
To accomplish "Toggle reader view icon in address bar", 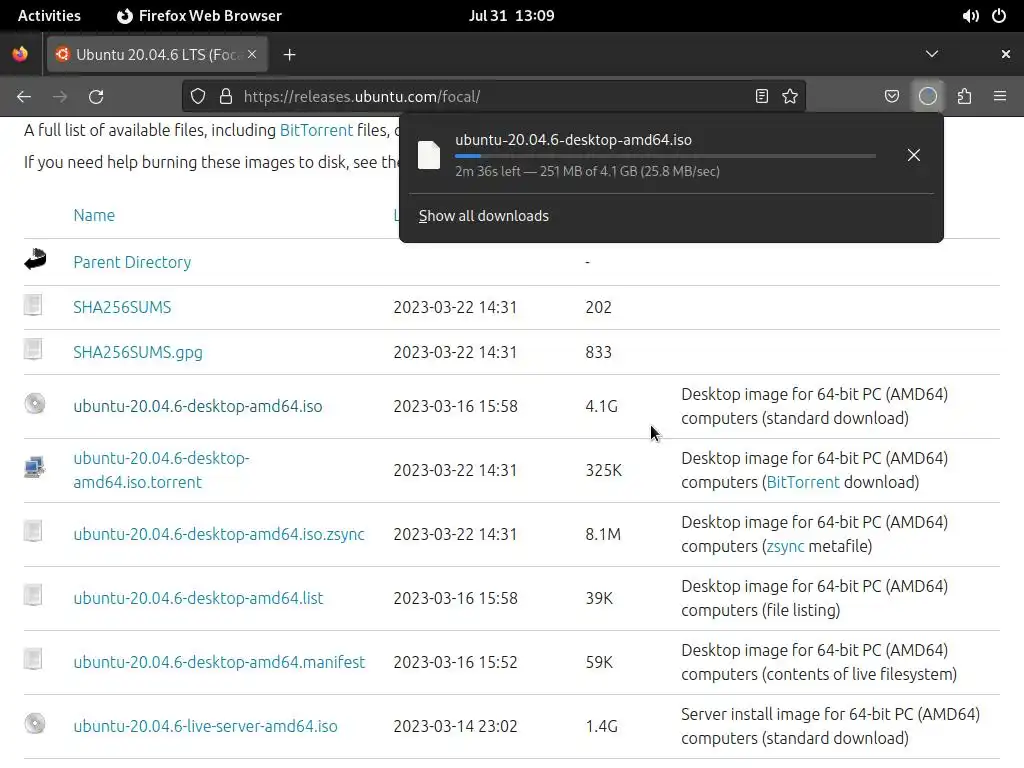I will [761, 97].
